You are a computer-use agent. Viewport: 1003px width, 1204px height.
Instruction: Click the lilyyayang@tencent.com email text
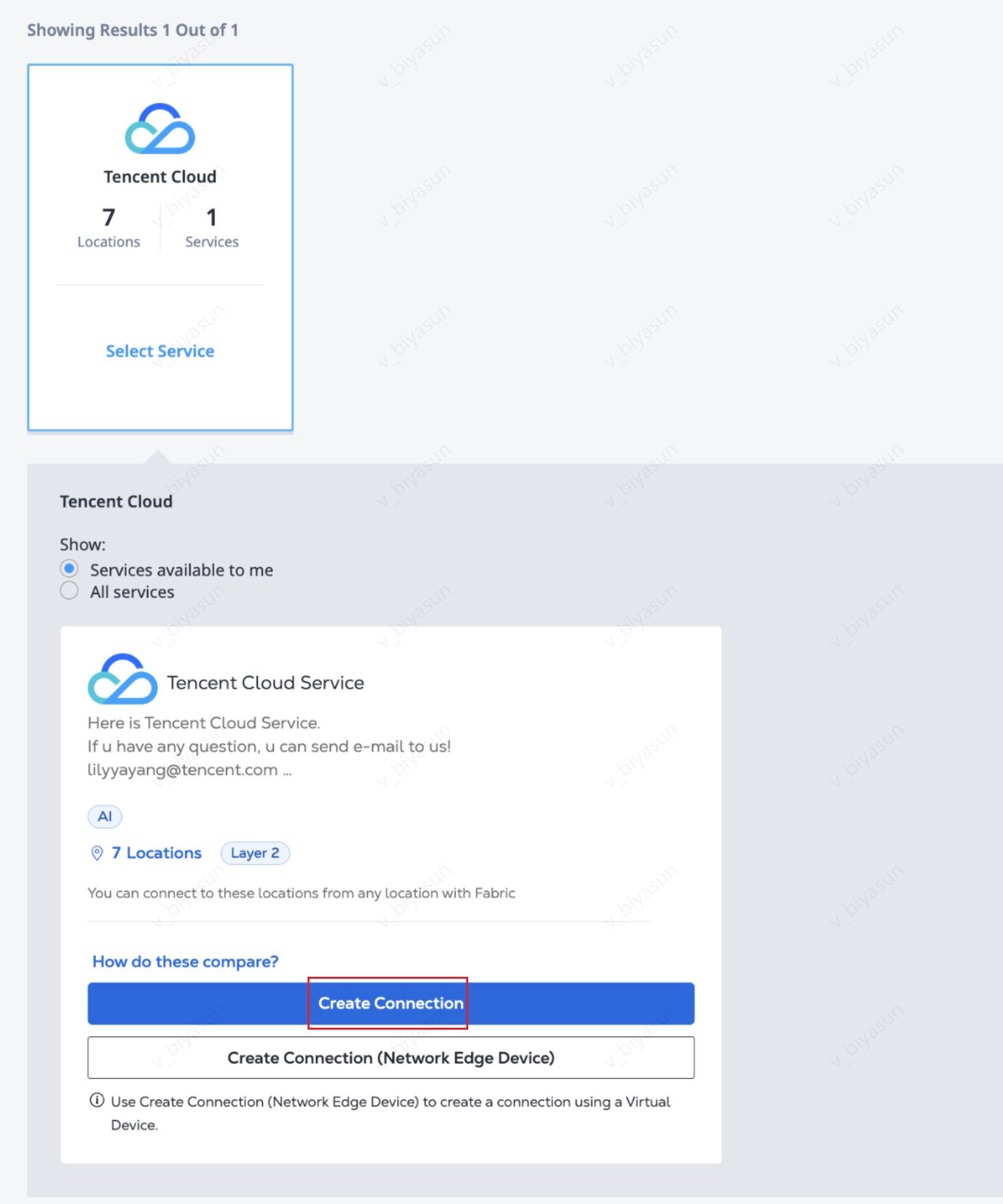183,770
